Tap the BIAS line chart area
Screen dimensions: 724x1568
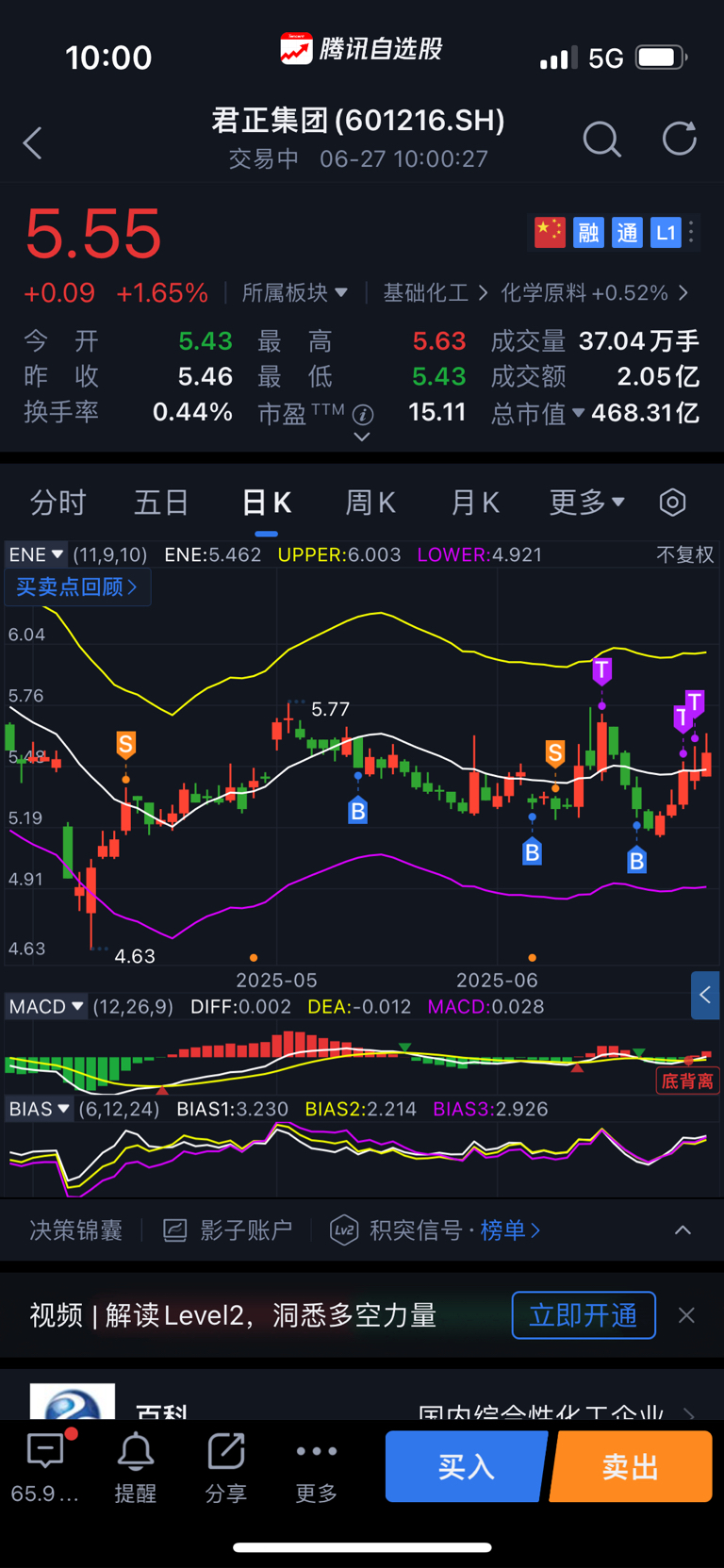[362, 1160]
